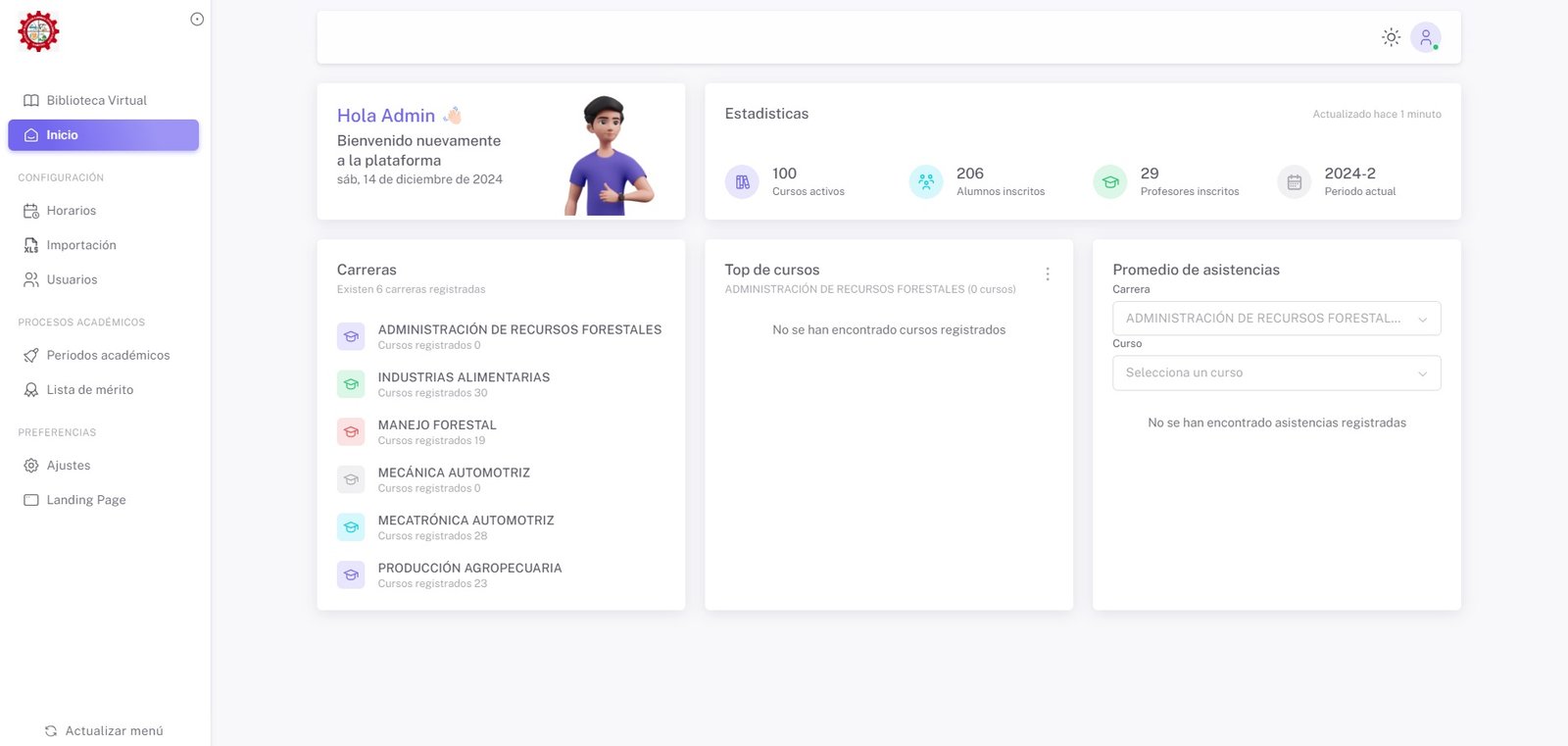The height and width of the screenshot is (746, 1568).
Task: Click Cursos registrados 30 label
Action: 433,393
